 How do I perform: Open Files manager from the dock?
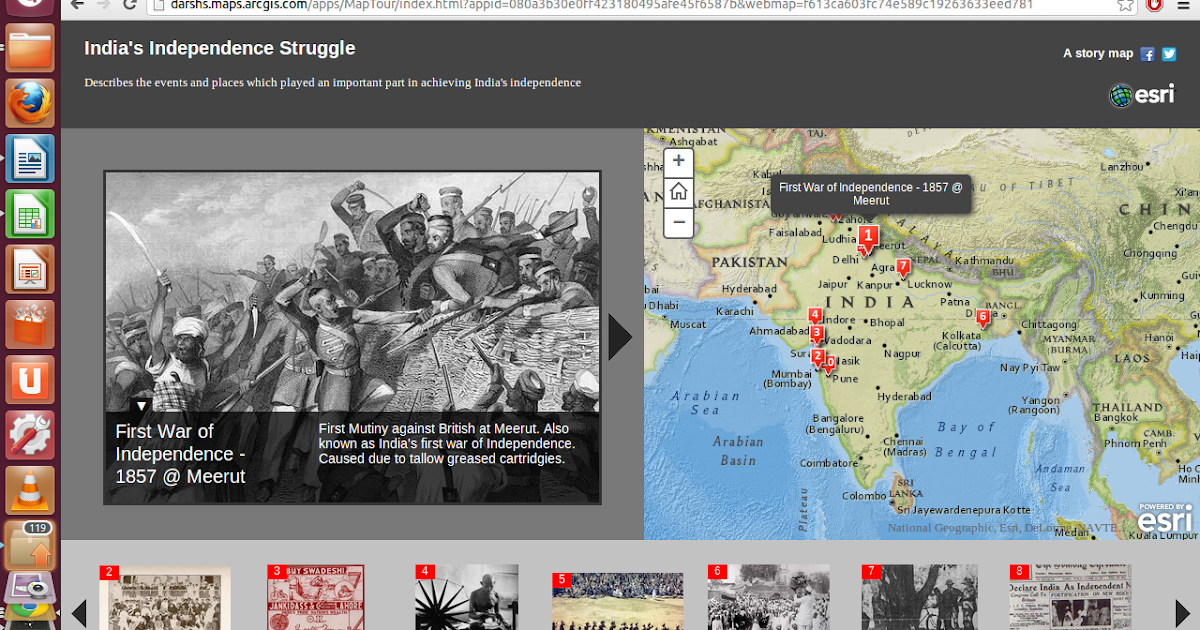30,48
